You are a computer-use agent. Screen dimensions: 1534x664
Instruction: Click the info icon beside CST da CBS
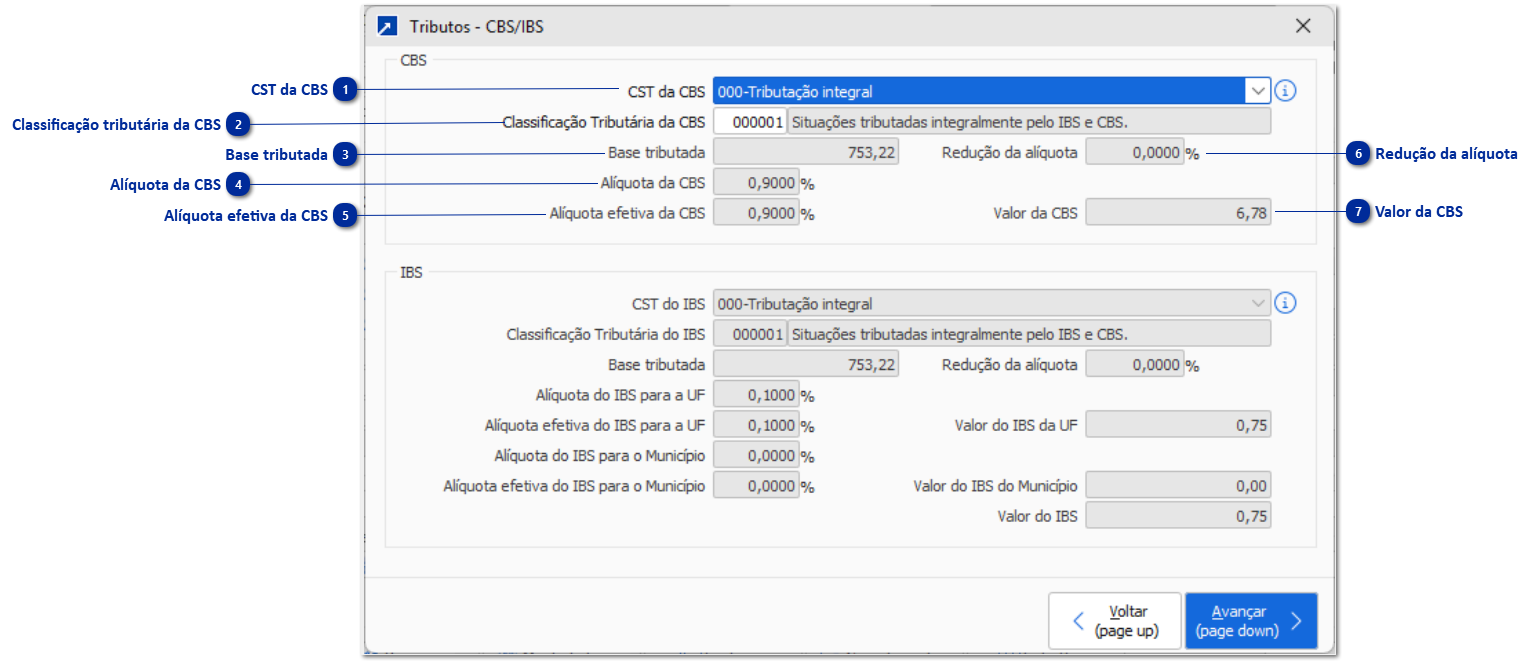coord(1286,91)
